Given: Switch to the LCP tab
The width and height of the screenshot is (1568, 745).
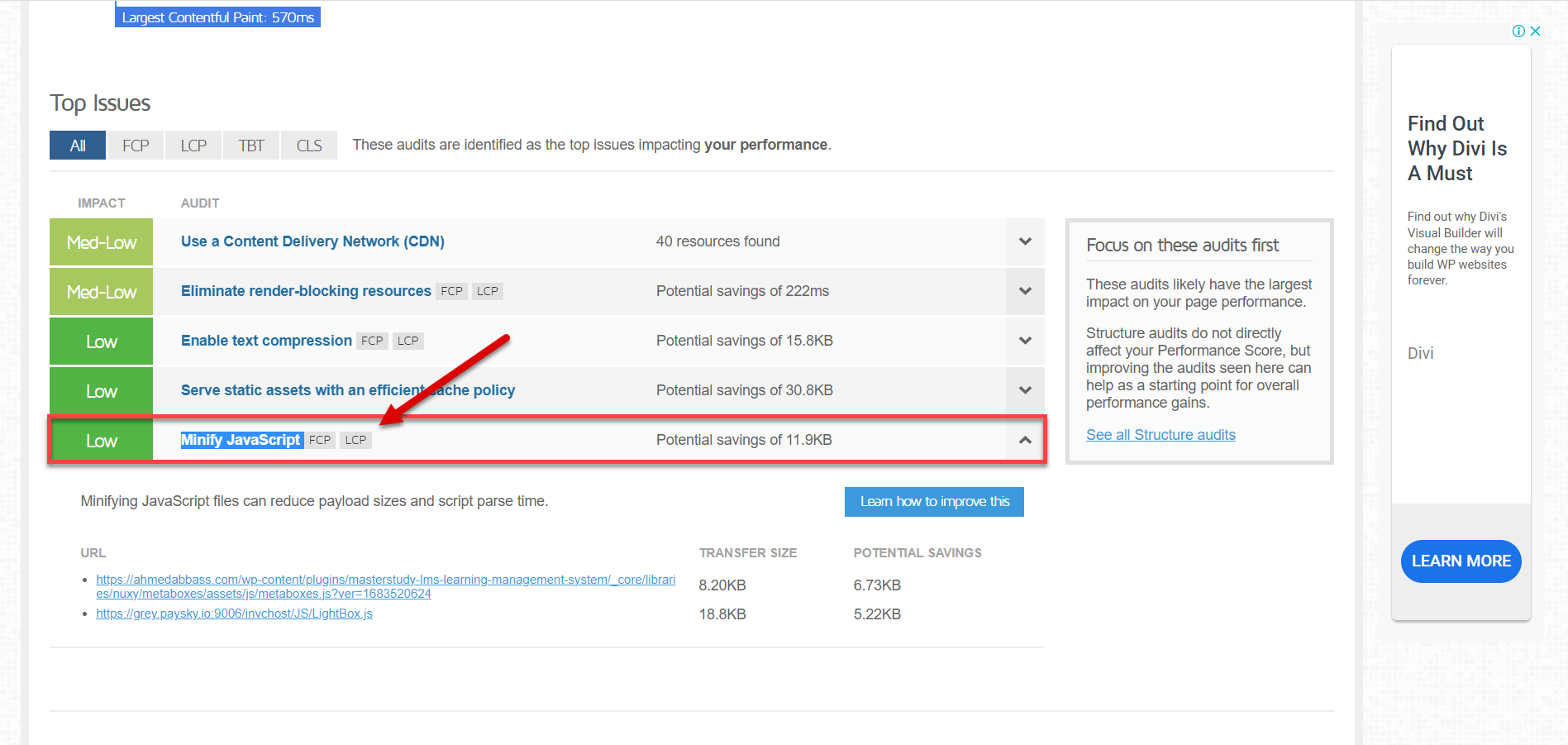Looking at the screenshot, I should point(193,146).
